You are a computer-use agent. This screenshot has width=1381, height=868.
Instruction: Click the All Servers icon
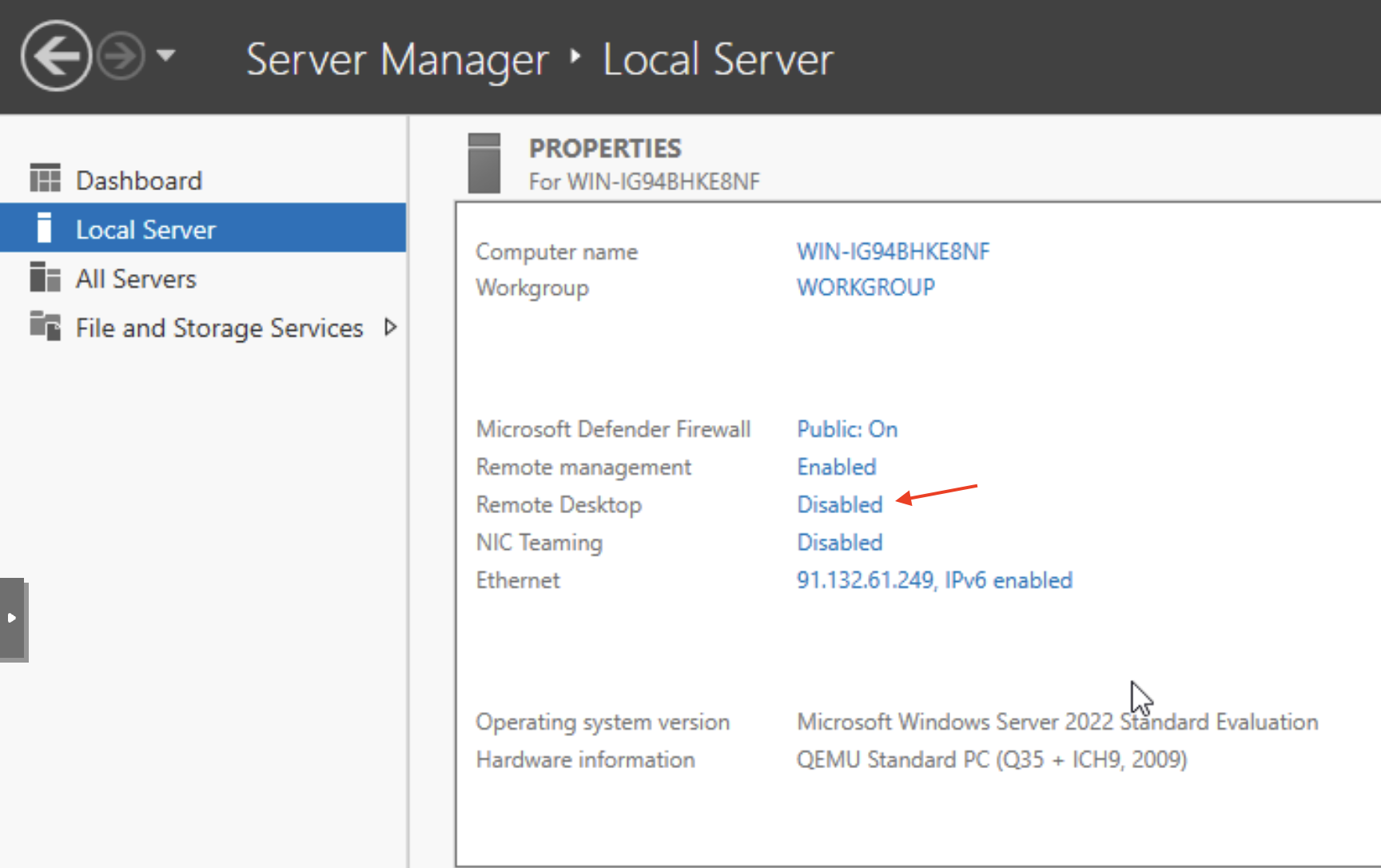[45, 277]
